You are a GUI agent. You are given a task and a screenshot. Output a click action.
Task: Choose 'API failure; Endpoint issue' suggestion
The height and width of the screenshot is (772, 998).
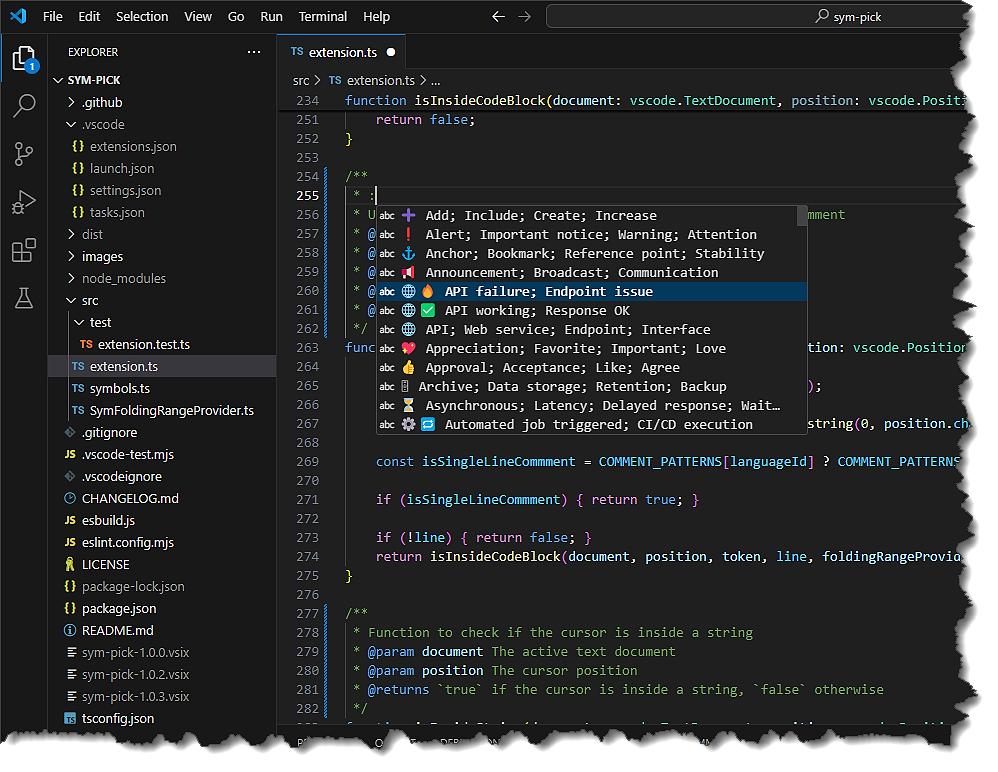coord(548,291)
